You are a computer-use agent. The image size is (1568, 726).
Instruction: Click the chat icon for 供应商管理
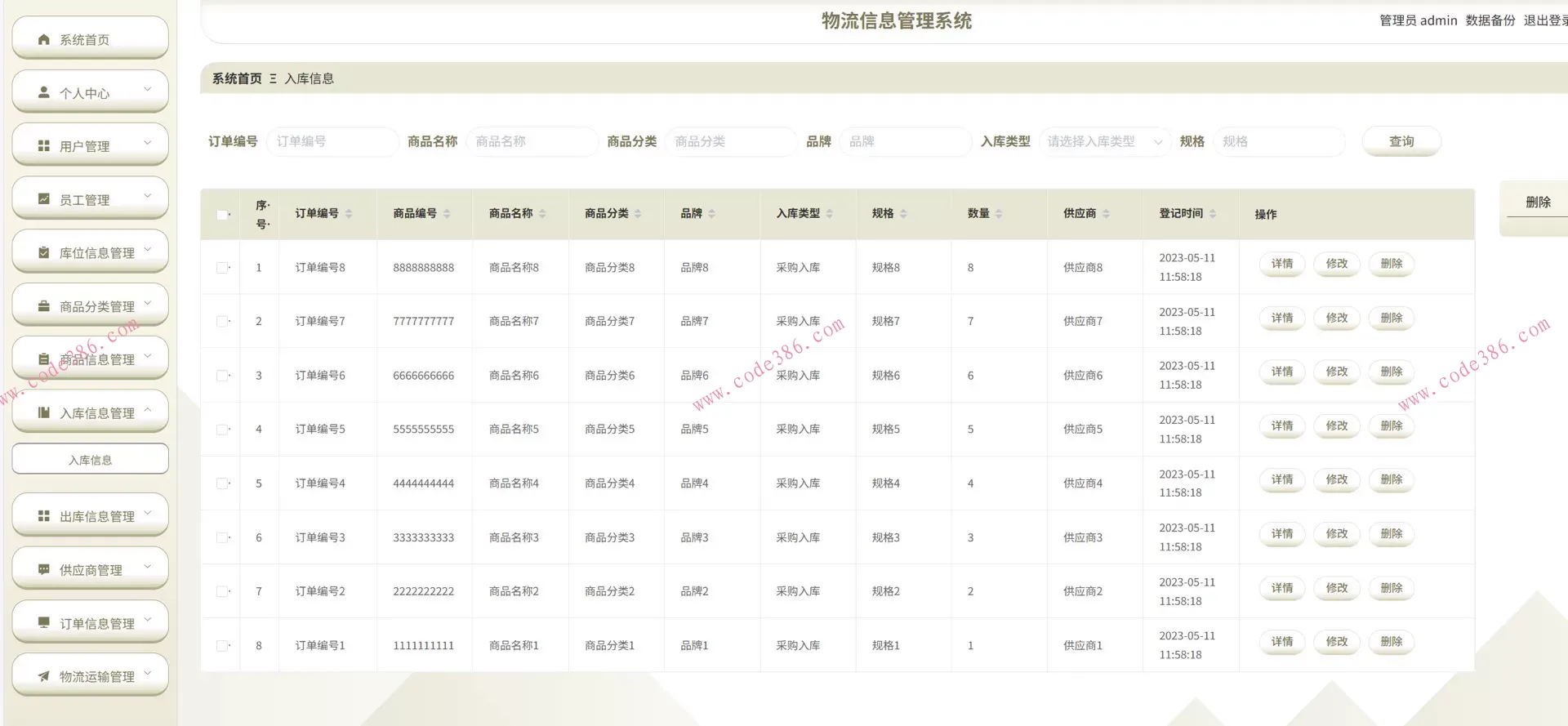click(x=44, y=569)
